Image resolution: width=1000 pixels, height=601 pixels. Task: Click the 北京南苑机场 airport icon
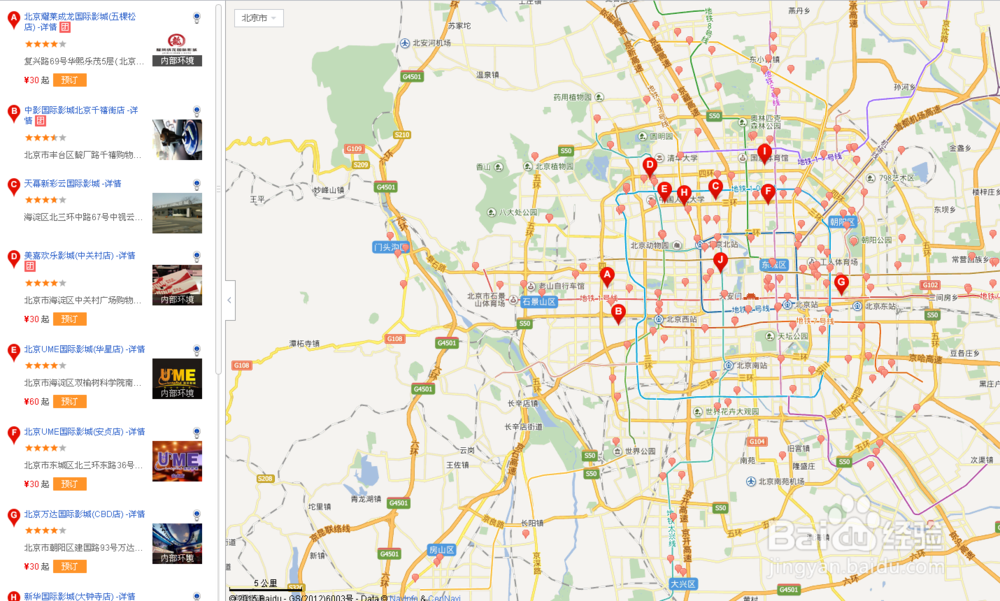(751, 481)
